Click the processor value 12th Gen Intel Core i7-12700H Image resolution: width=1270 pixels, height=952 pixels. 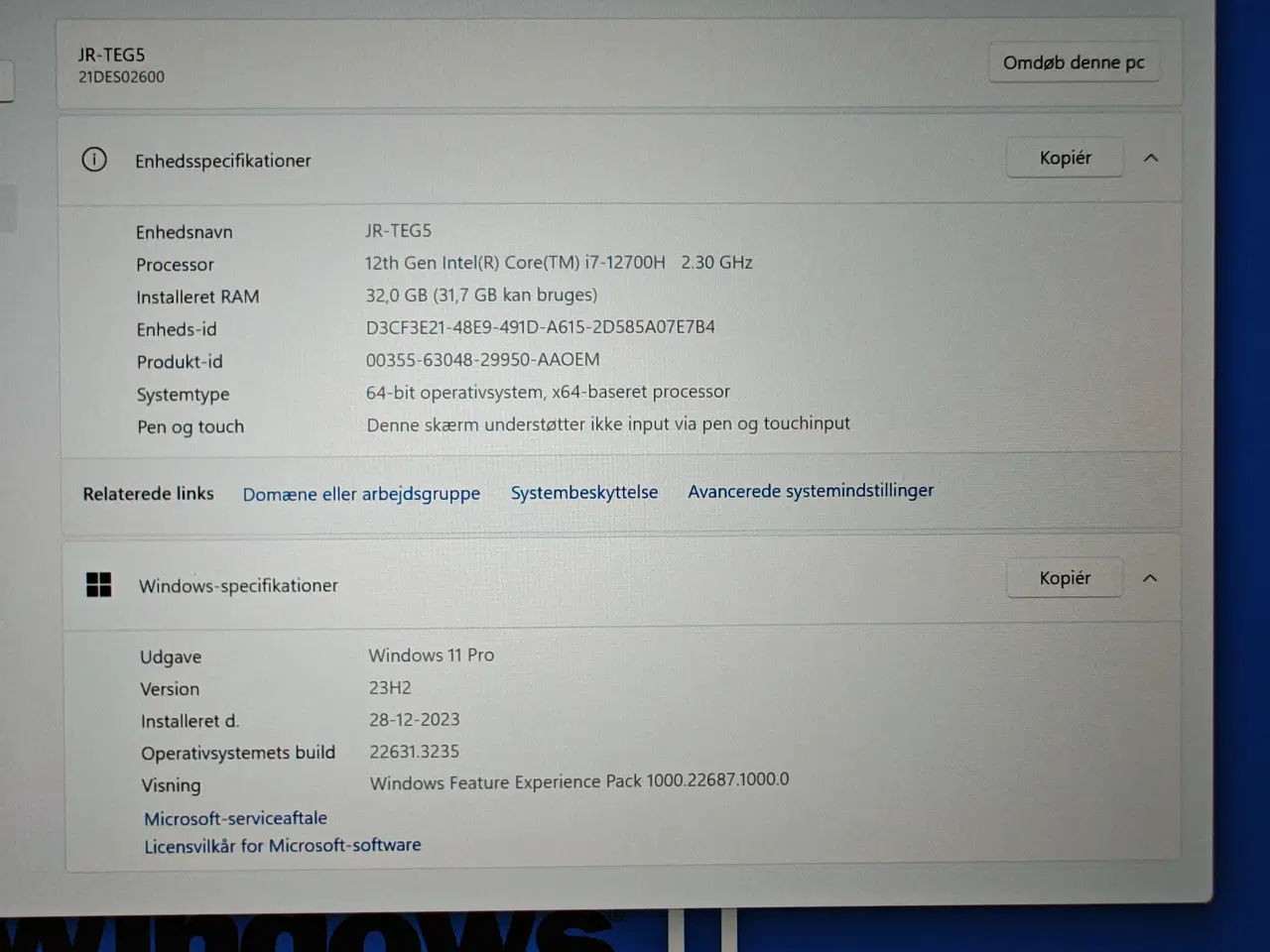559,263
